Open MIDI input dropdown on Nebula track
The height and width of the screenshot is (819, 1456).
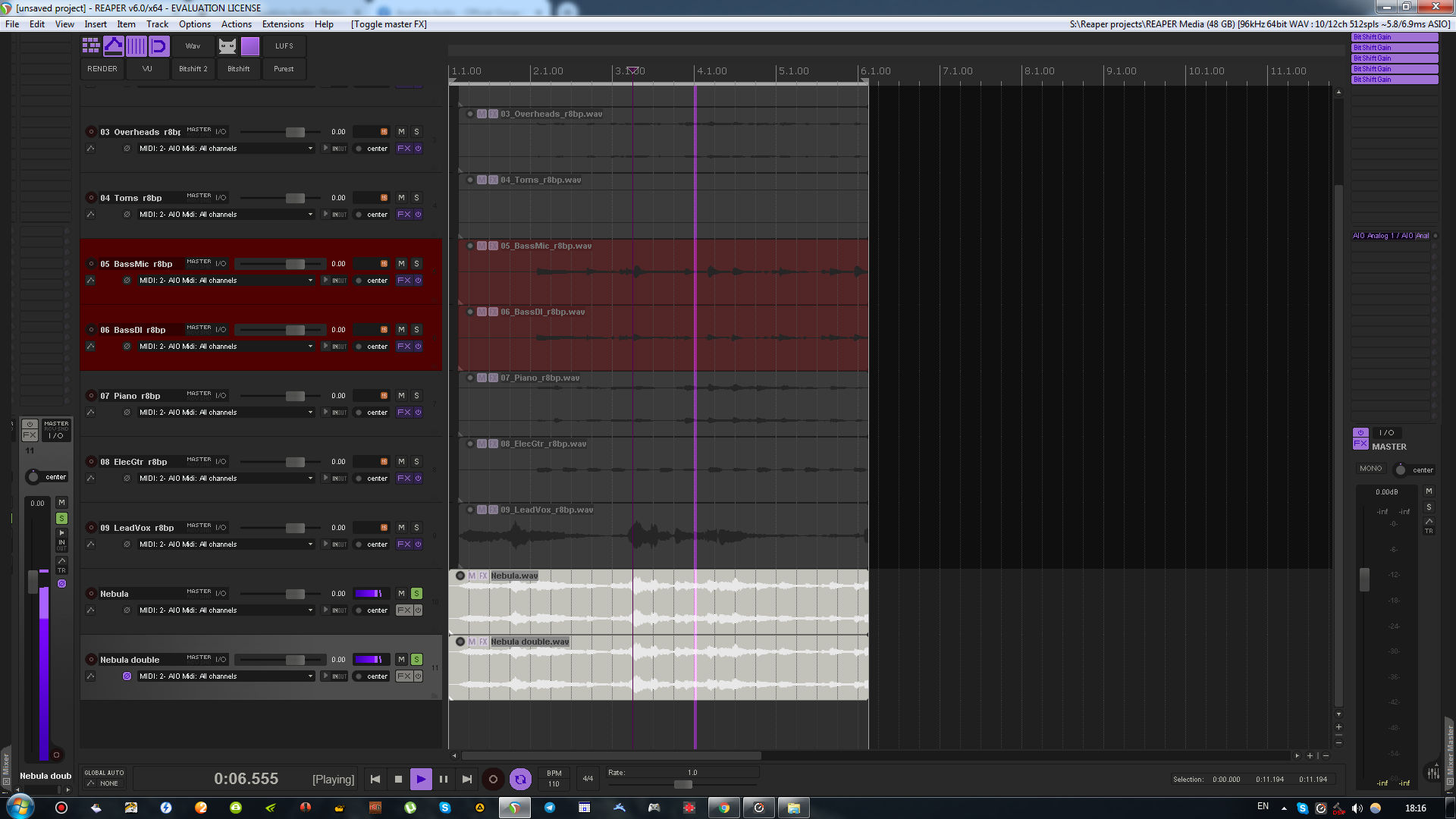point(226,610)
